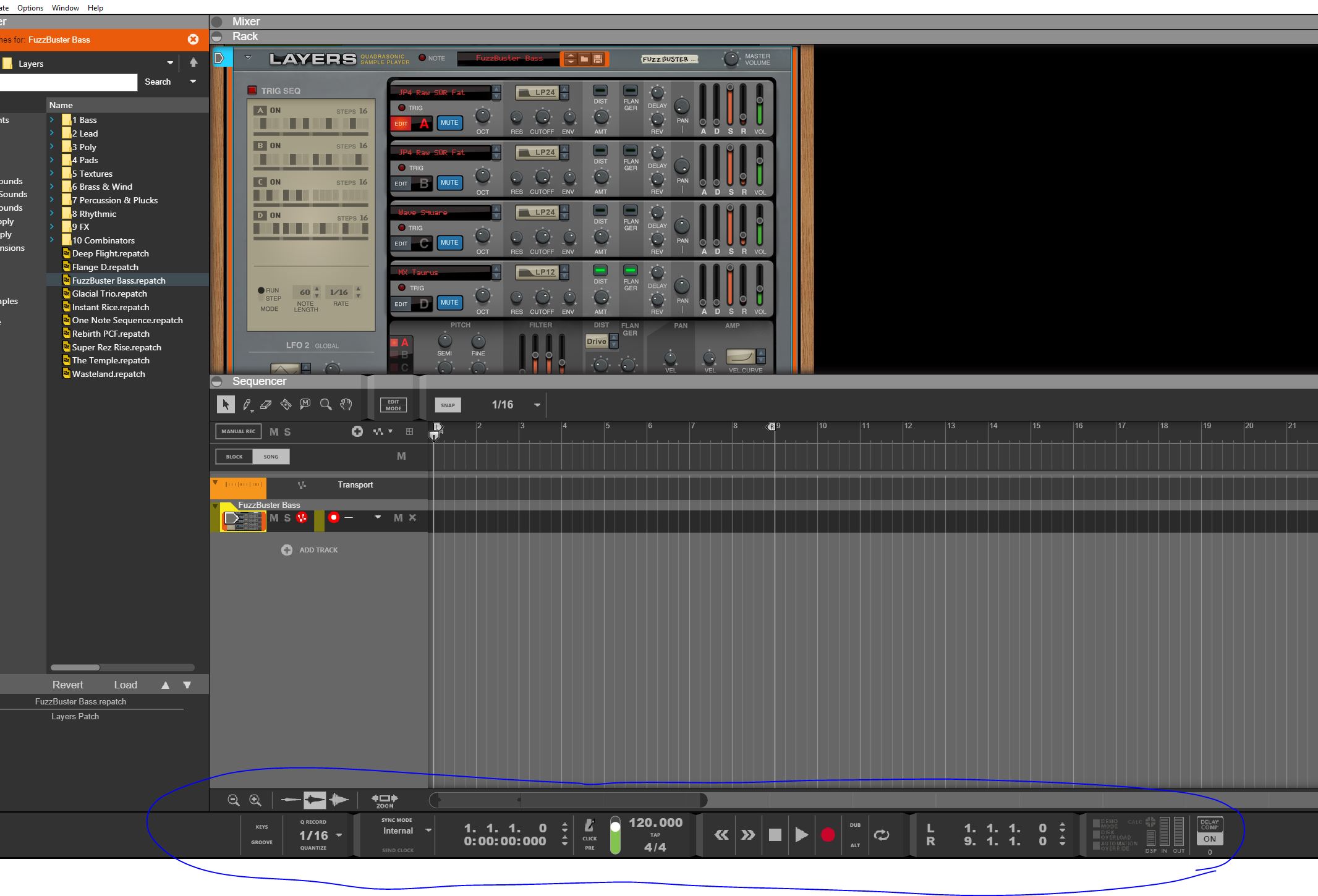Switch to BLOCK view

click(234, 457)
